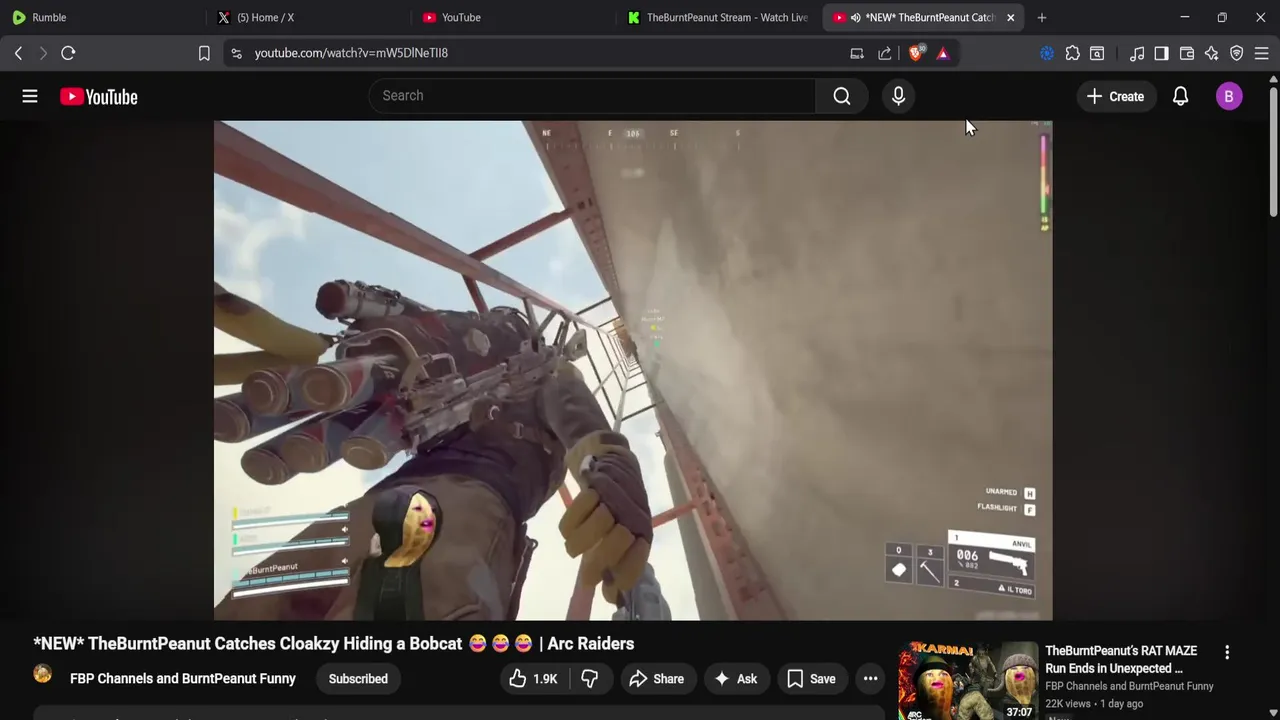
Task: Open the account avatar menu
Action: point(1229,96)
